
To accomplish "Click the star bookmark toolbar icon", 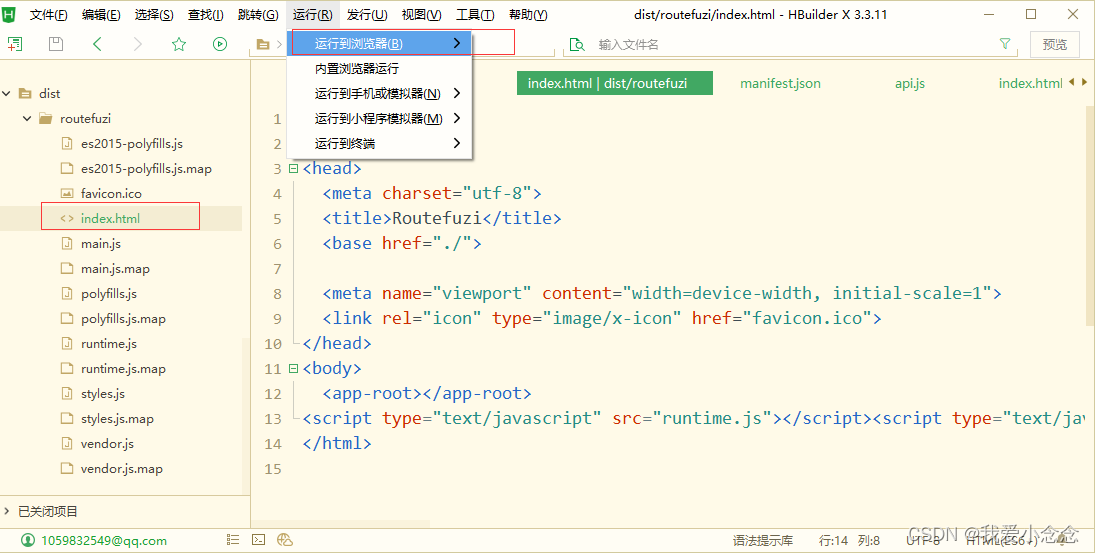I will tap(179, 44).
